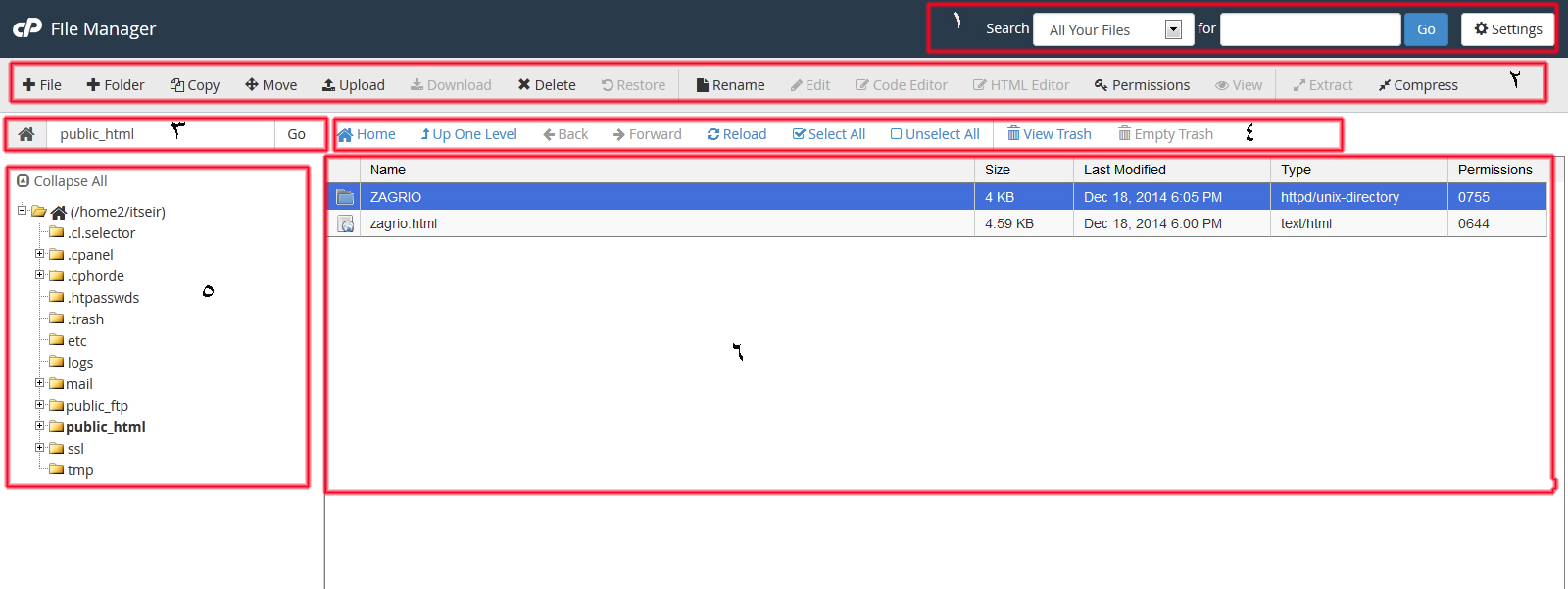Click the public_html path input field
This screenshot has width=1568, height=589.
click(x=161, y=134)
